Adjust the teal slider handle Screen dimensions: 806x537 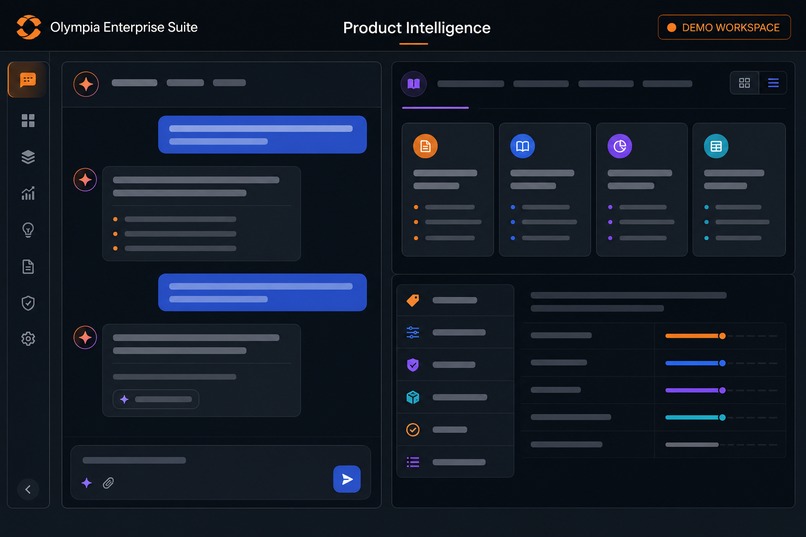pos(722,418)
